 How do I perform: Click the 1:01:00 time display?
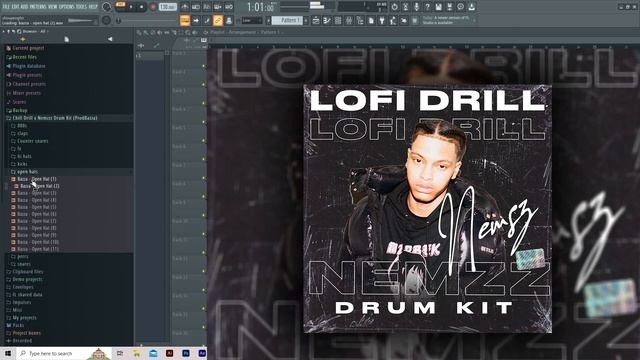pos(260,7)
